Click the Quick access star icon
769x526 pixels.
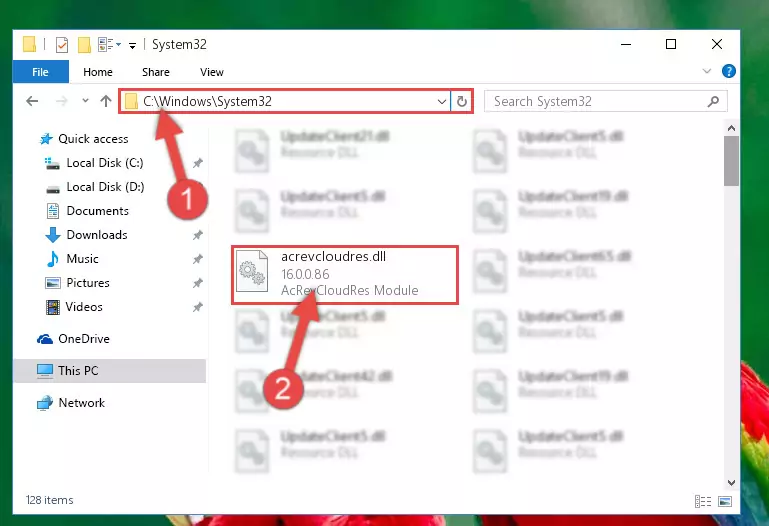coord(46,139)
